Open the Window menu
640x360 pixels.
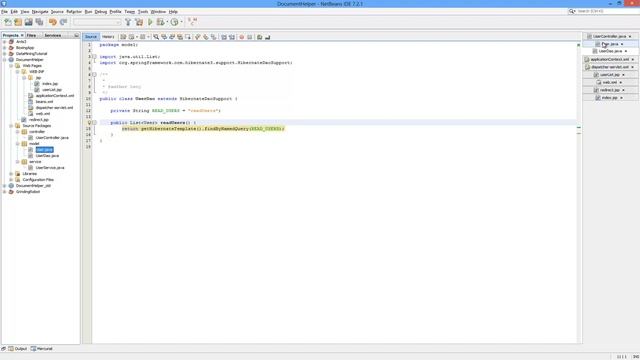pyautogui.click(x=158, y=12)
